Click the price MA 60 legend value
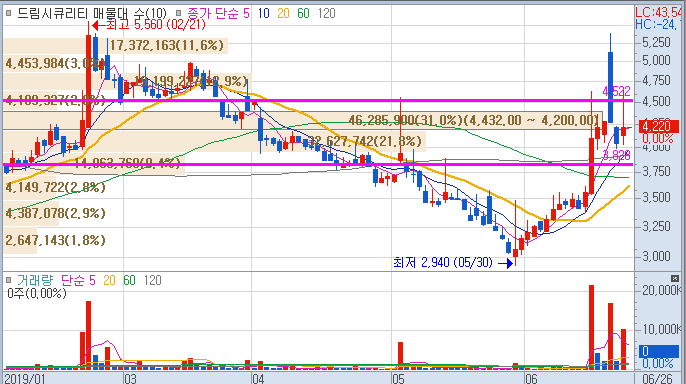Image resolution: width=686 pixels, height=384 pixels. 303,13
